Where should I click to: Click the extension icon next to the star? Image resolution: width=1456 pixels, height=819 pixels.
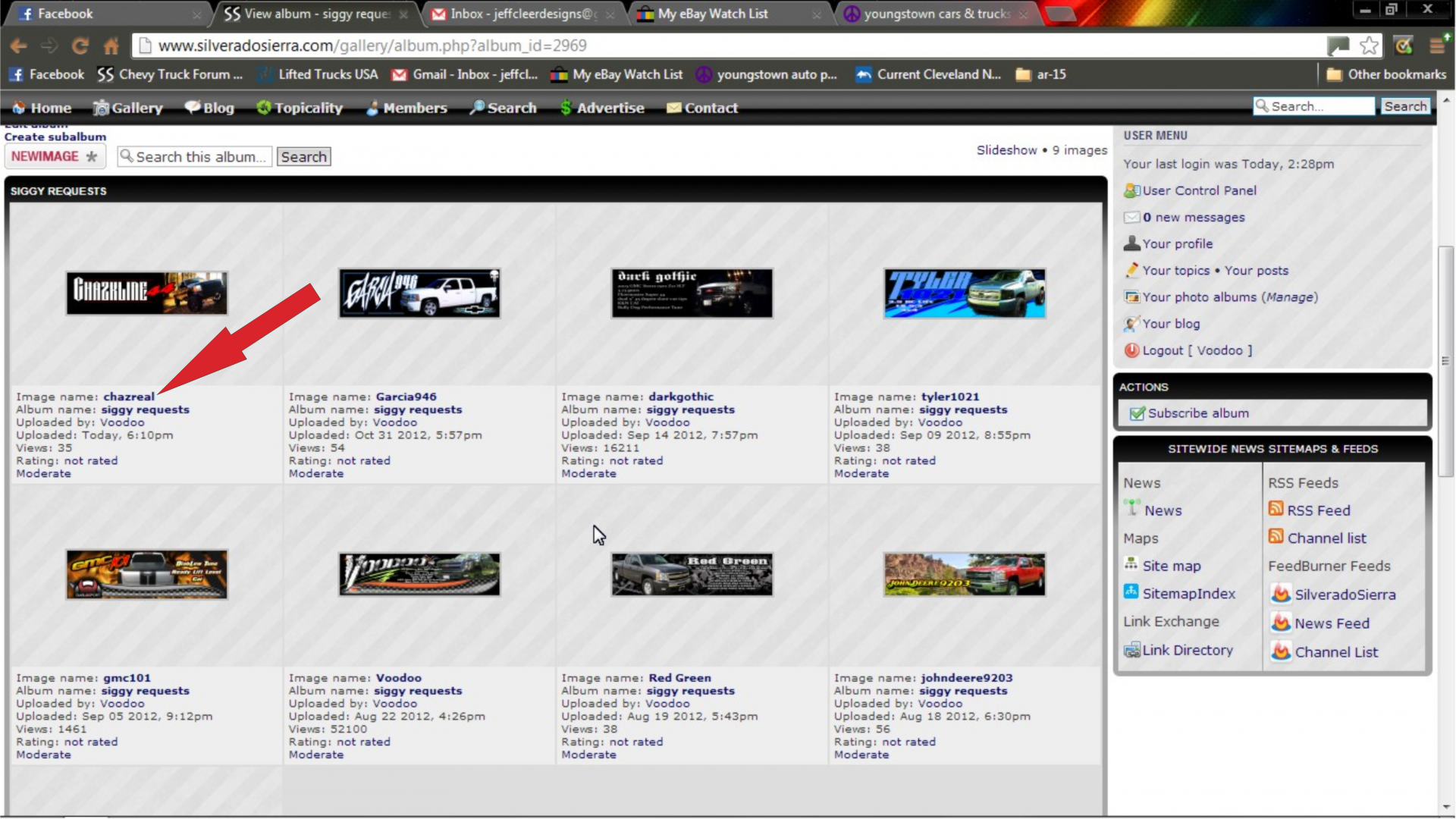pyautogui.click(x=1404, y=45)
